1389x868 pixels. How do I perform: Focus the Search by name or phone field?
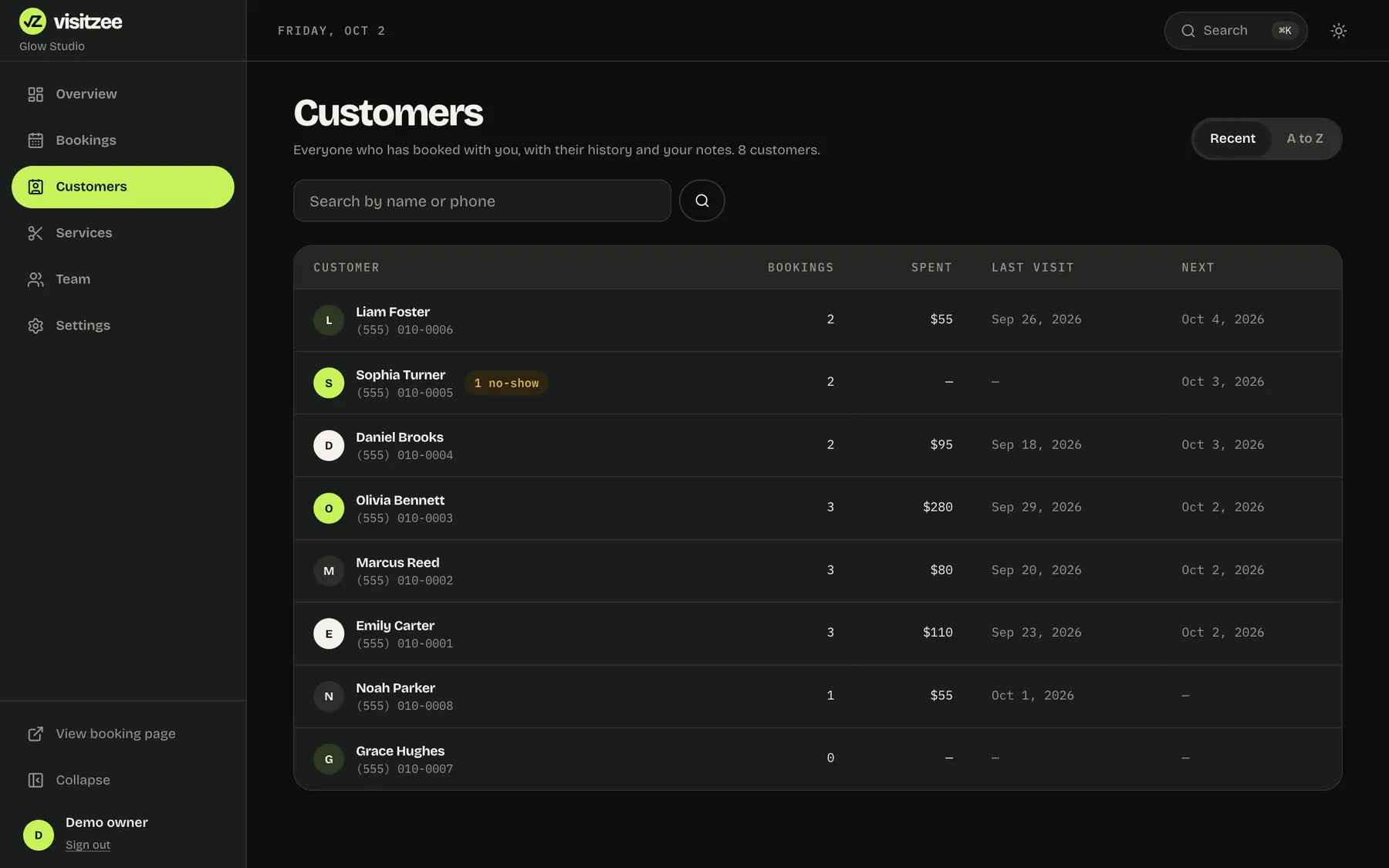click(482, 201)
